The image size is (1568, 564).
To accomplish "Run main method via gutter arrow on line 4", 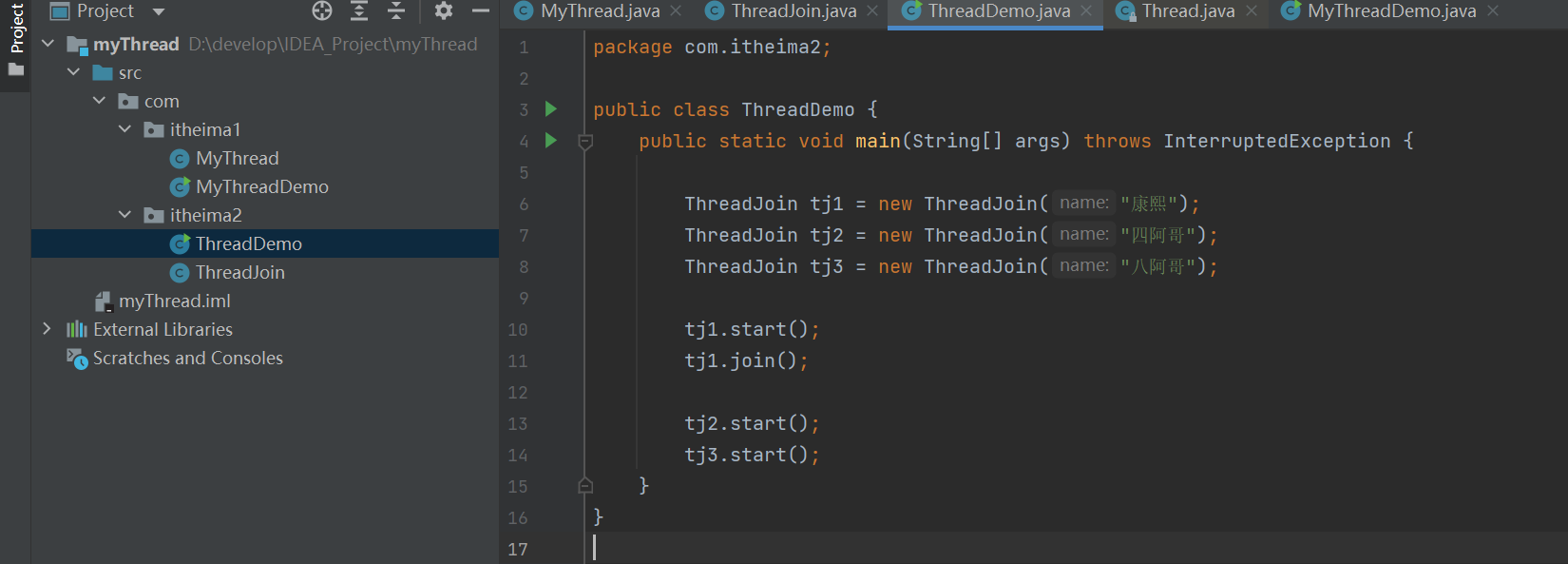I will pyautogui.click(x=550, y=141).
